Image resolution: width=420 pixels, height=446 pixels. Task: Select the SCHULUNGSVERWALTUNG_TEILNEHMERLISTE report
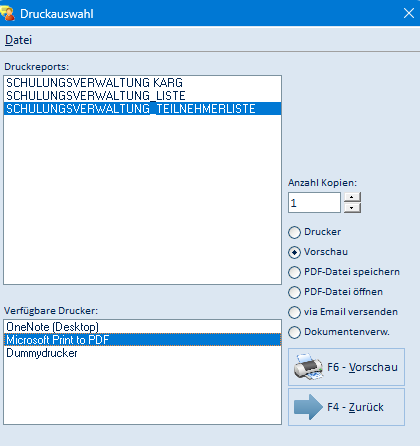point(142,109)
